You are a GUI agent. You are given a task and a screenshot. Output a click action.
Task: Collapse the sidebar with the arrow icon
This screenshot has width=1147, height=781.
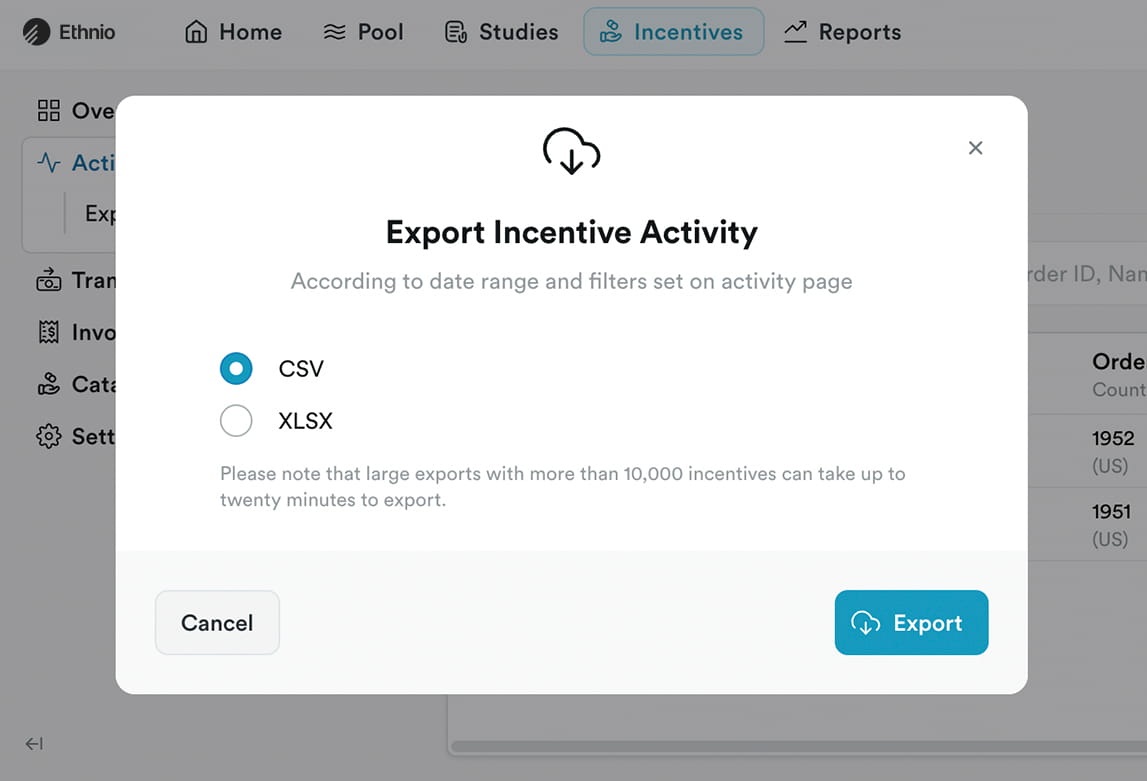(34, 744)
